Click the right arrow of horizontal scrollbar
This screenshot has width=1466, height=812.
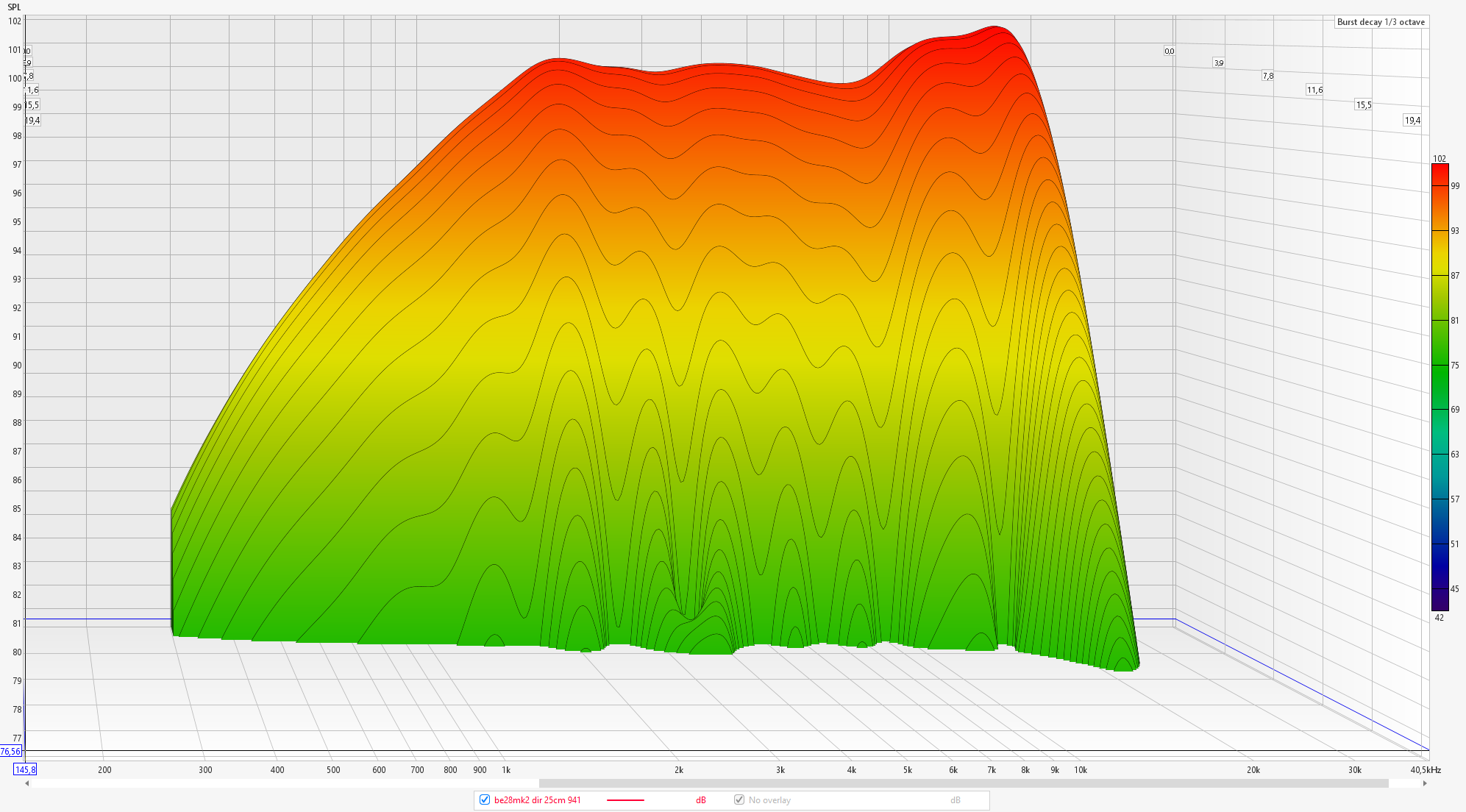pos(1425,783)
